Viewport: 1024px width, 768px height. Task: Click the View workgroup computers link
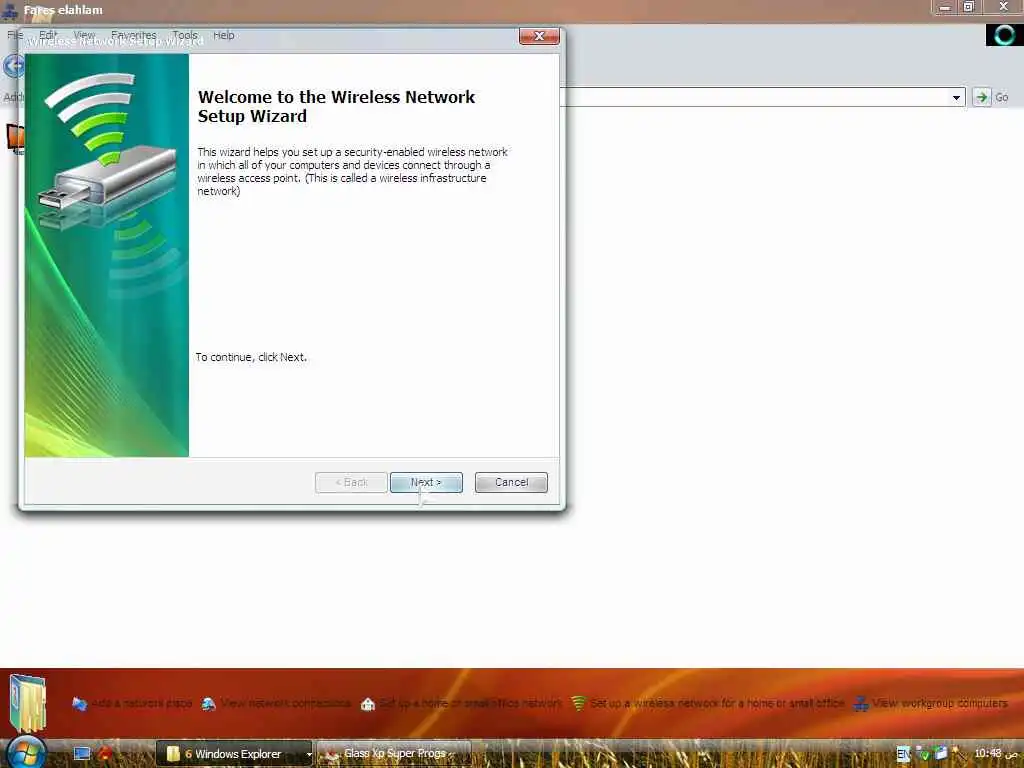[940, 703]
